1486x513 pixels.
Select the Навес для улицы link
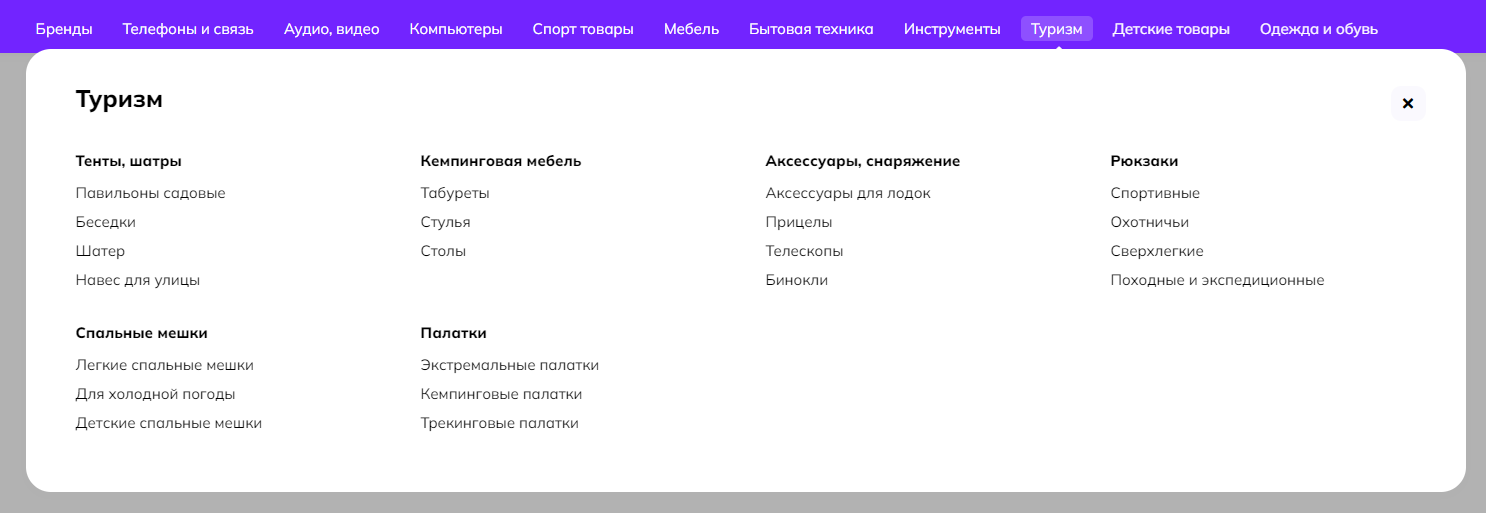coord(138,280)
